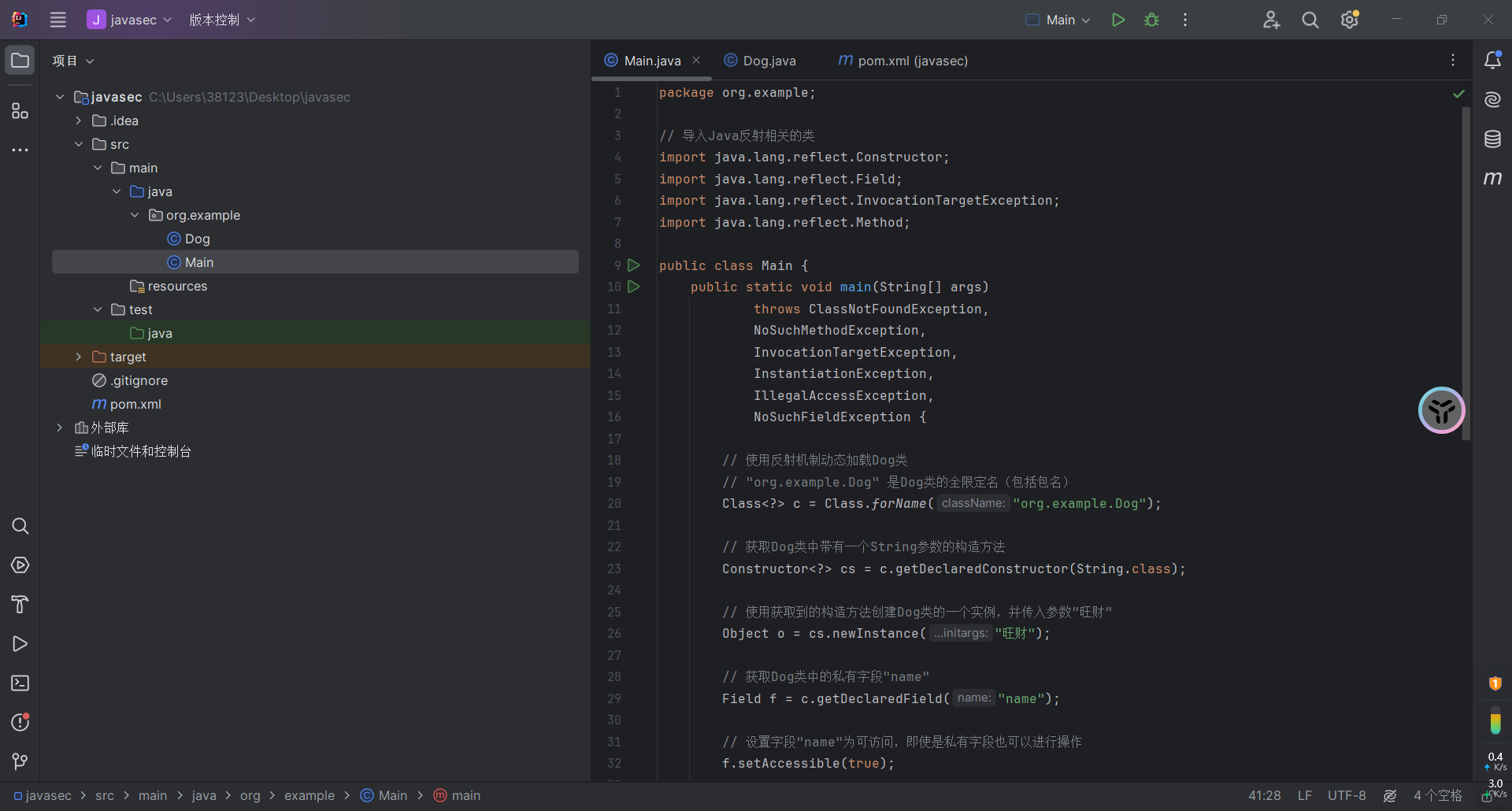Click the Search Everywhere magnifier in title bar
Screen dimensions: 1512x811
tap(1310, 20)
